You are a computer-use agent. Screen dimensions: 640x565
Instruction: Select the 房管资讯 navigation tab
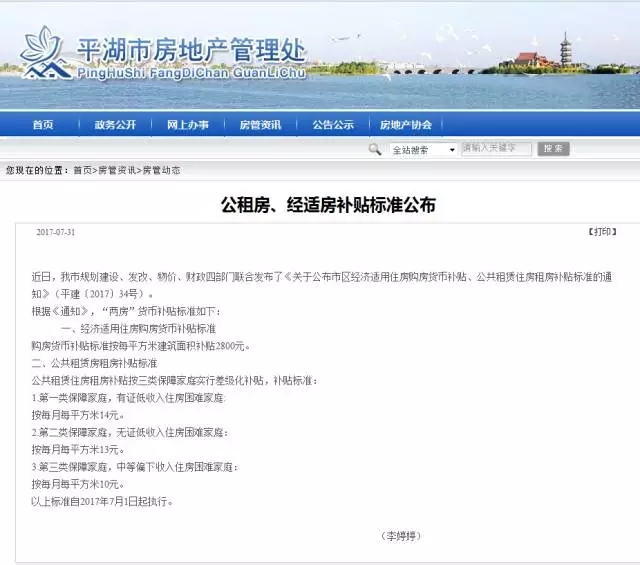click(x=260, y=125)
